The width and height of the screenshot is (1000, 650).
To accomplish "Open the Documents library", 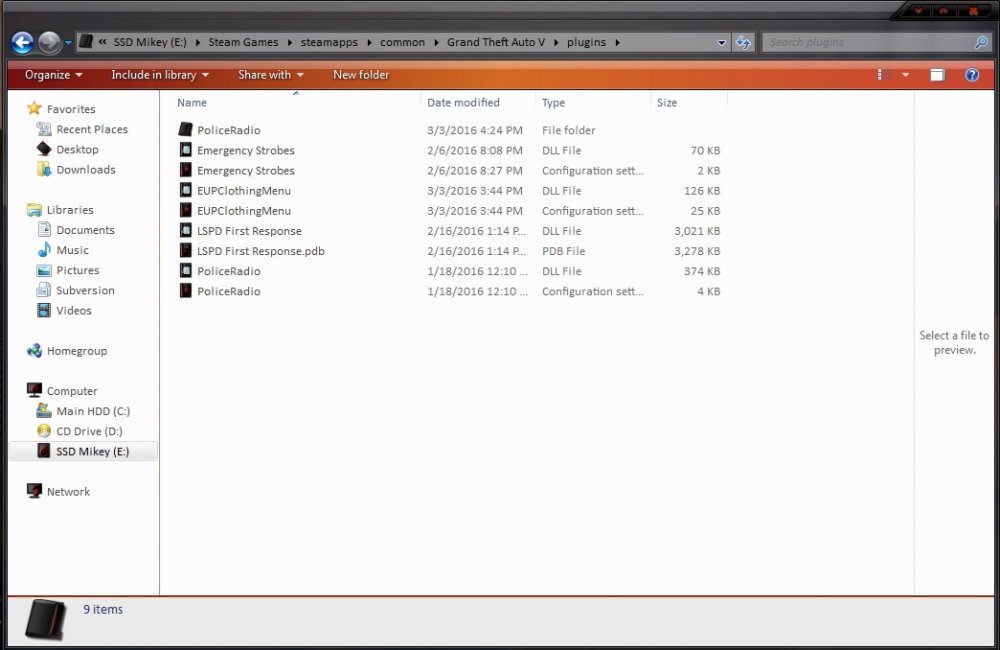I will click(x=85, y=230).
